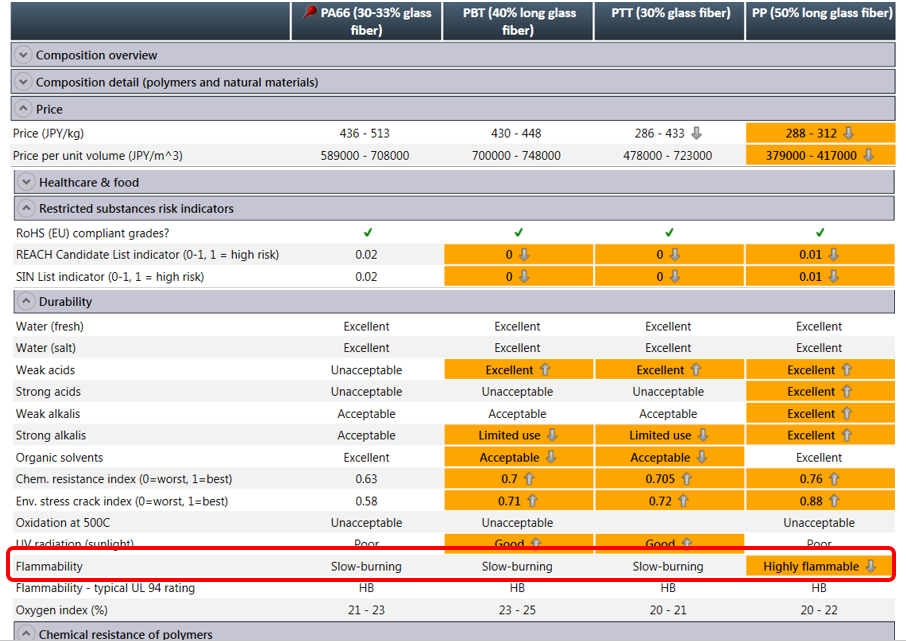Click the up arrow beside Chem. resistance 0.7
Image resolution: width=906 pixels, height=641 pixels.
click(x=529, y=479)
